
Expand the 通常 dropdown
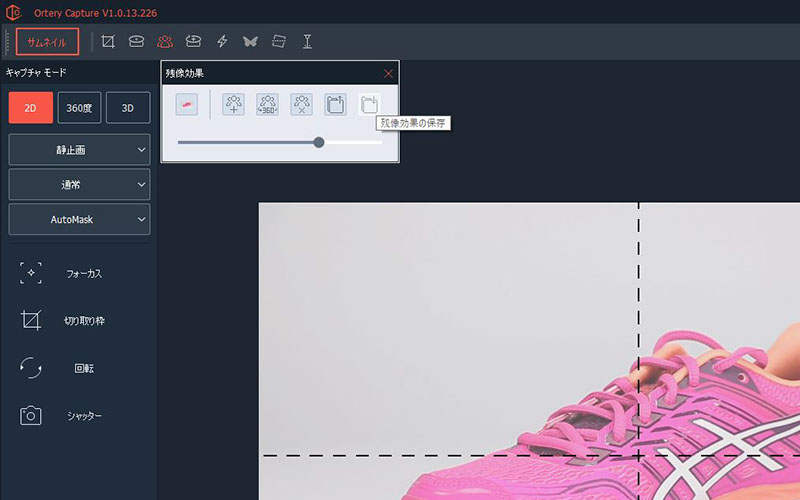tap(79, 185)
